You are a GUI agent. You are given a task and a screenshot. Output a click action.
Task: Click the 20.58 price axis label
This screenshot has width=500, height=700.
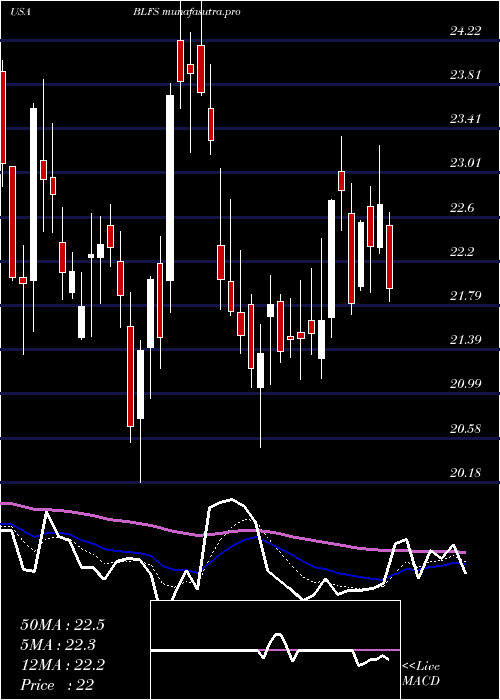tap(466, 429)
